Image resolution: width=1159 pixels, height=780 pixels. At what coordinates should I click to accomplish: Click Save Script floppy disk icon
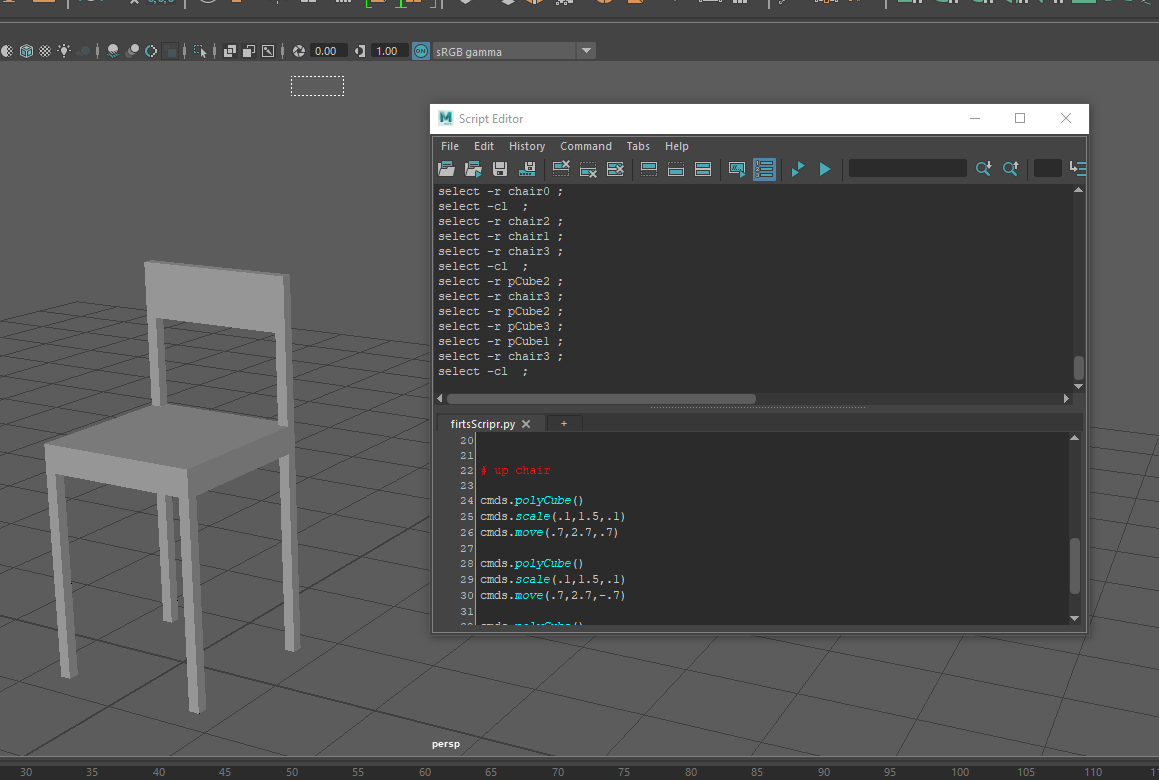tap(500, 169)
